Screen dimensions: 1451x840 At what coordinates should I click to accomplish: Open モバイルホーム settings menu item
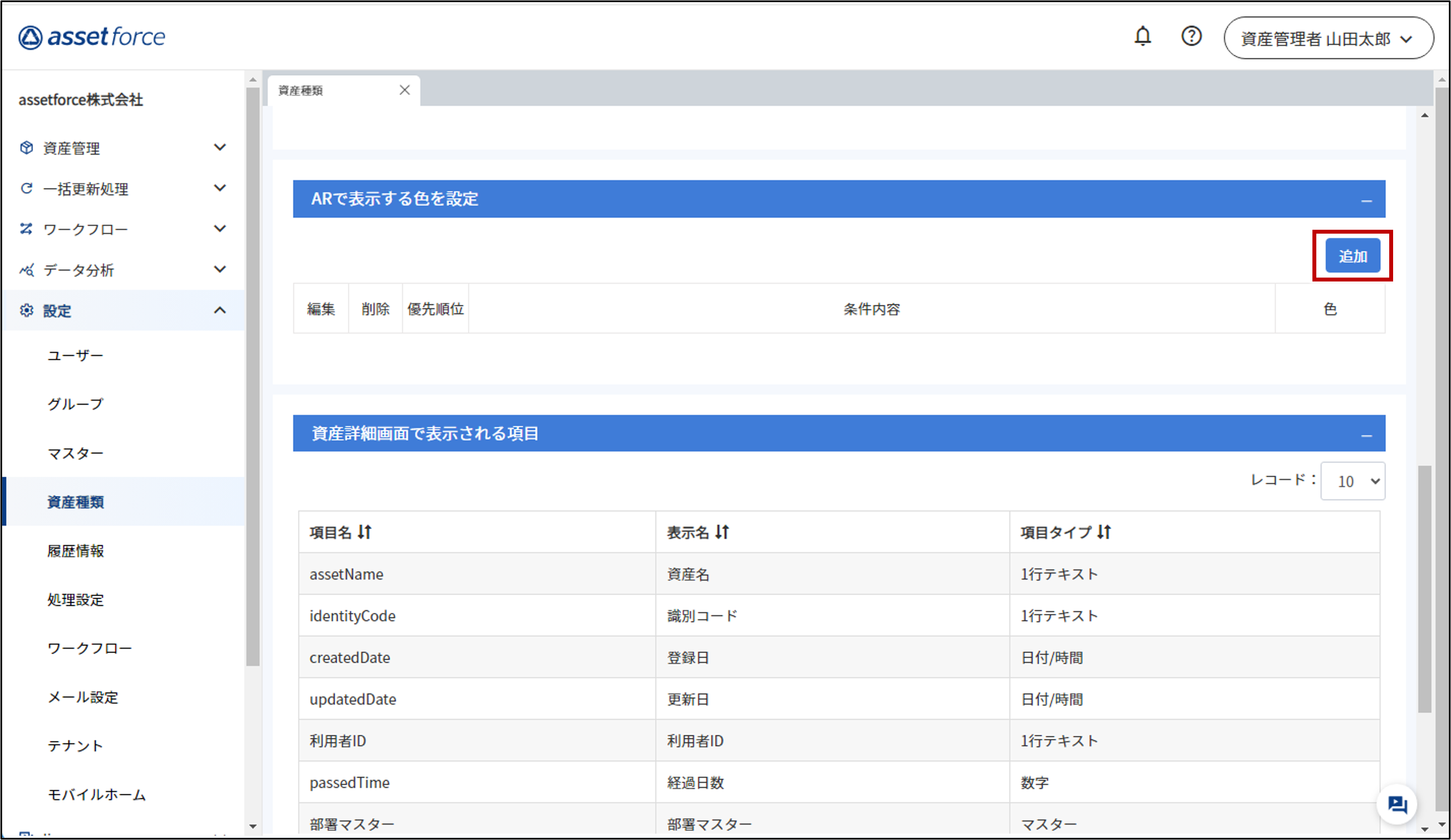(97, 794)
